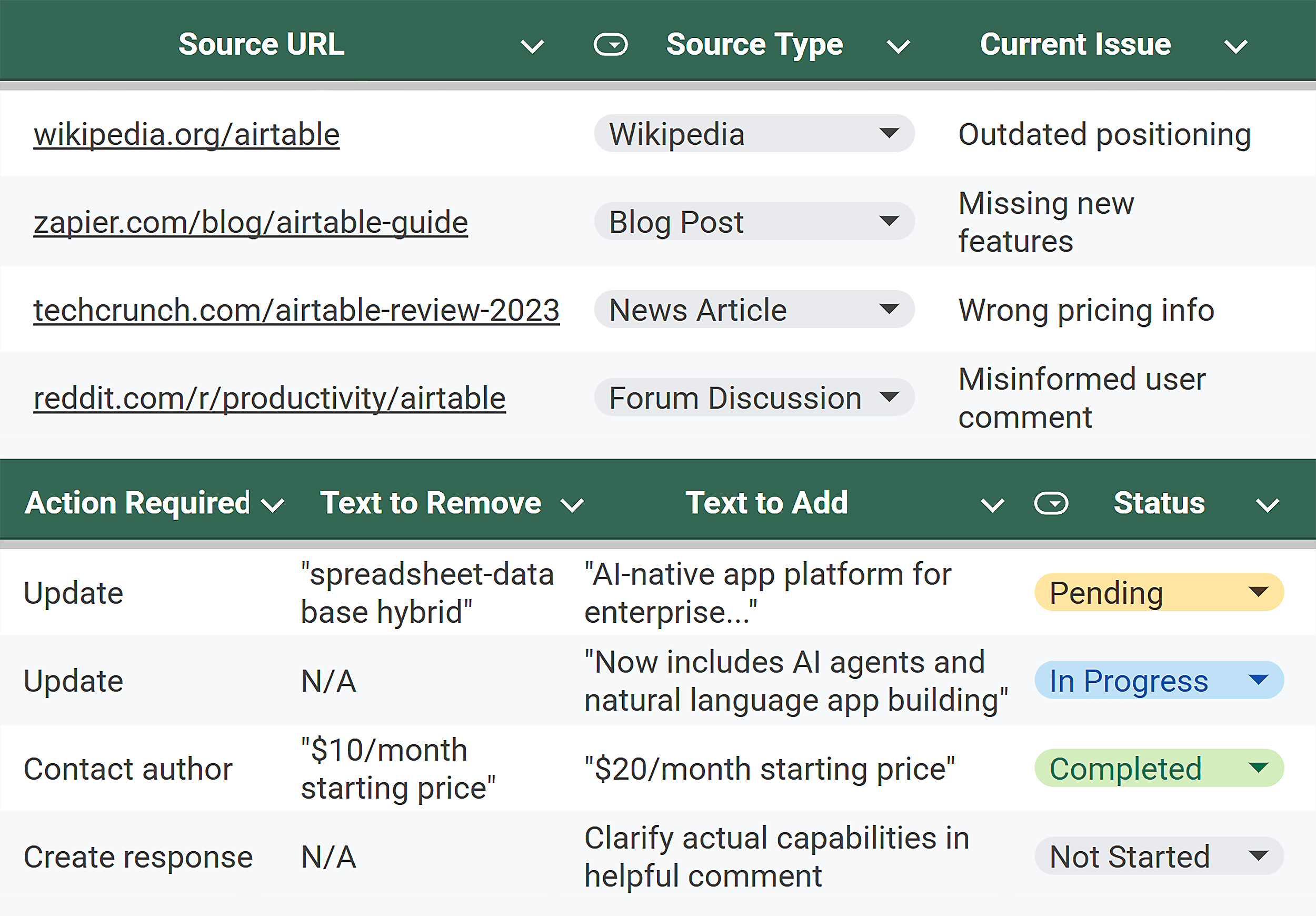Open the Source URL column header chevron

coord(533,45)
